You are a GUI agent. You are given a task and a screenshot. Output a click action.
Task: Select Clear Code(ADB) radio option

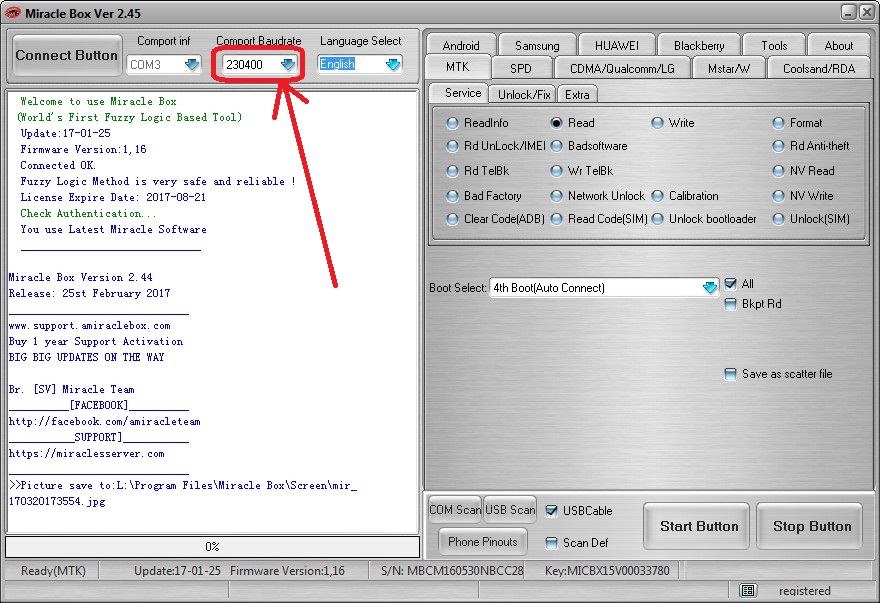tap(496, 219)
